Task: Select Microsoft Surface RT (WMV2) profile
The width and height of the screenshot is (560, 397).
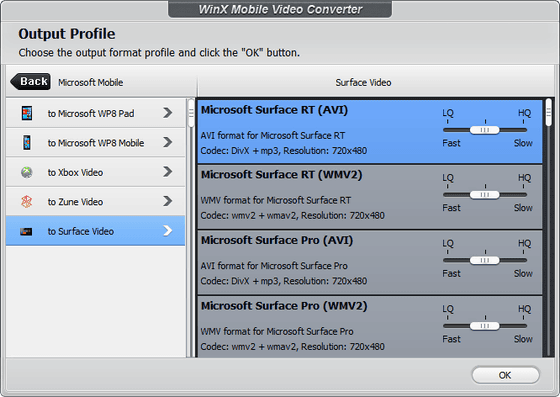Action: click(x=370, y=197)
